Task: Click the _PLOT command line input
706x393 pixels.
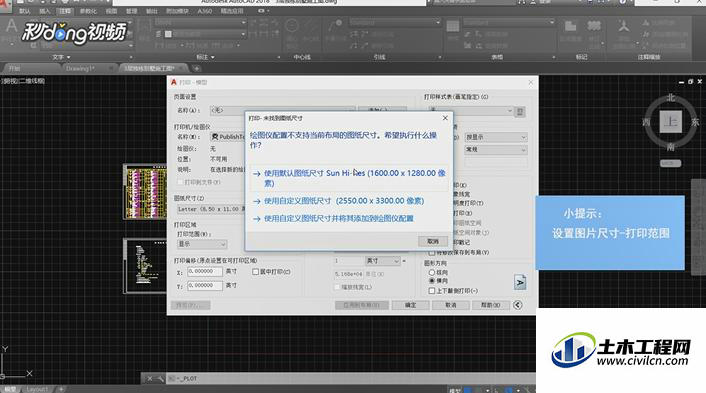Action: point(351,379)
